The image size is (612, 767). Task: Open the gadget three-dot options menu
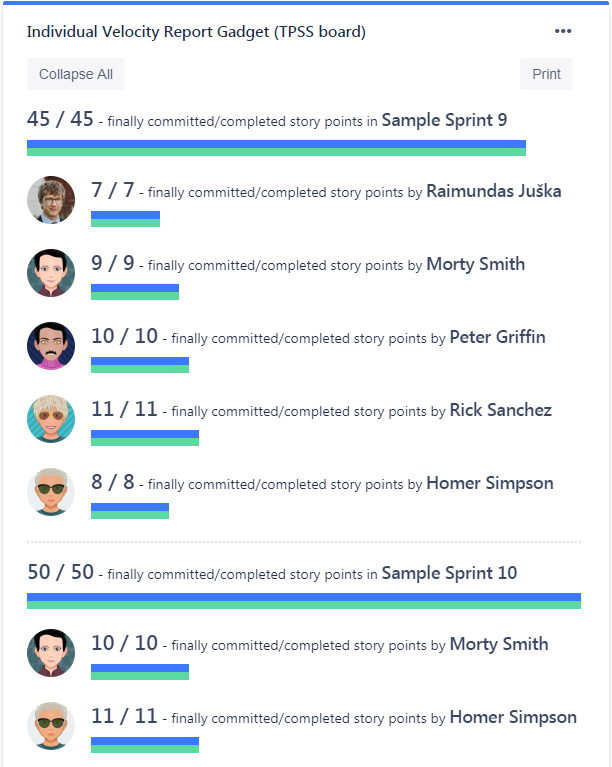point(563,32)
